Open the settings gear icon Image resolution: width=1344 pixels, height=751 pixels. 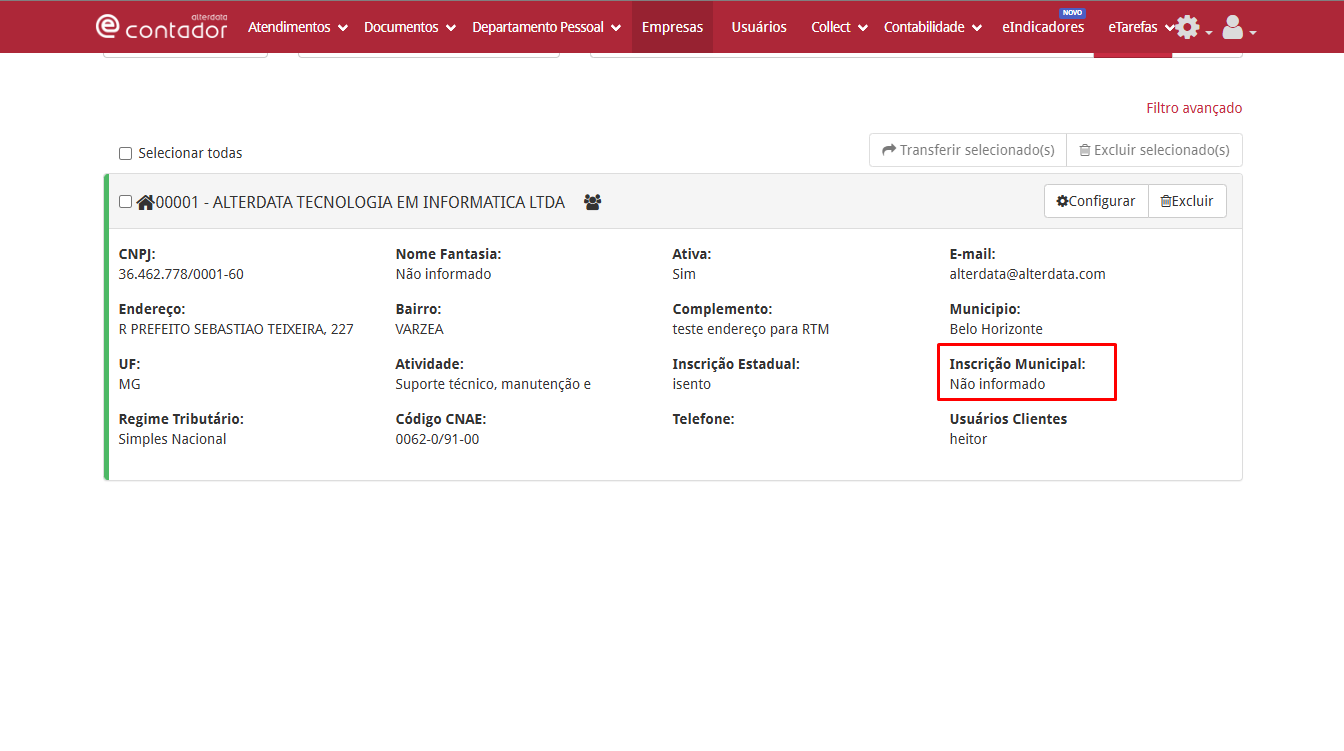pyautogui.click(x=1187, y=27)
